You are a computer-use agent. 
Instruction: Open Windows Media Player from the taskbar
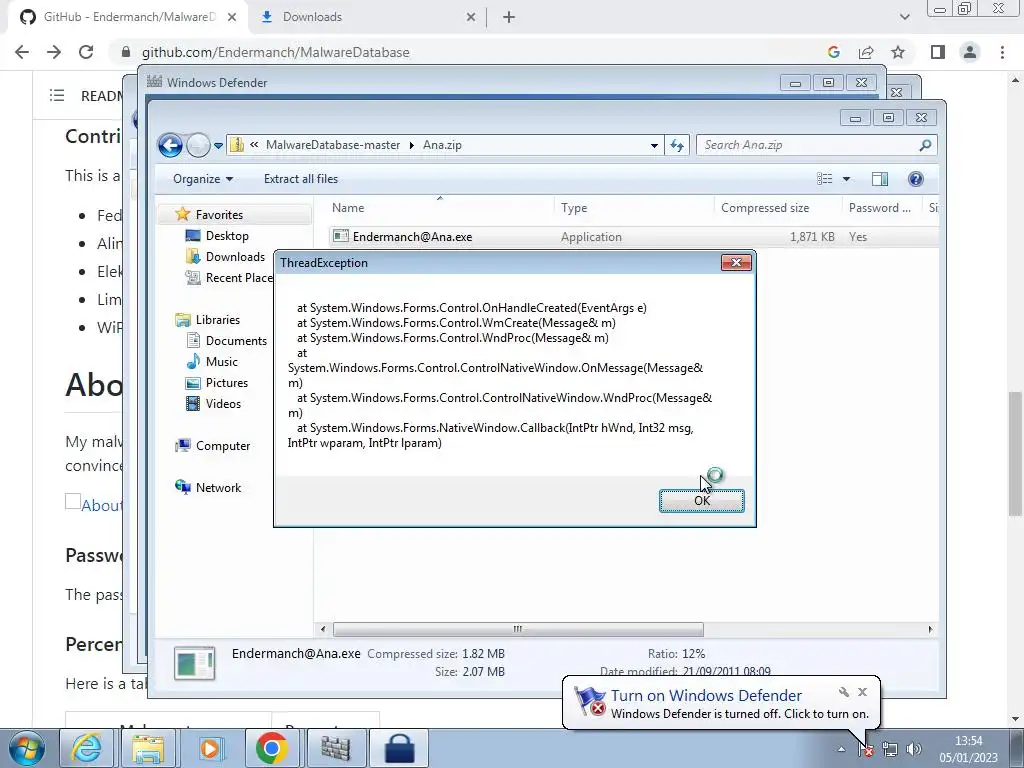[210, 748]
